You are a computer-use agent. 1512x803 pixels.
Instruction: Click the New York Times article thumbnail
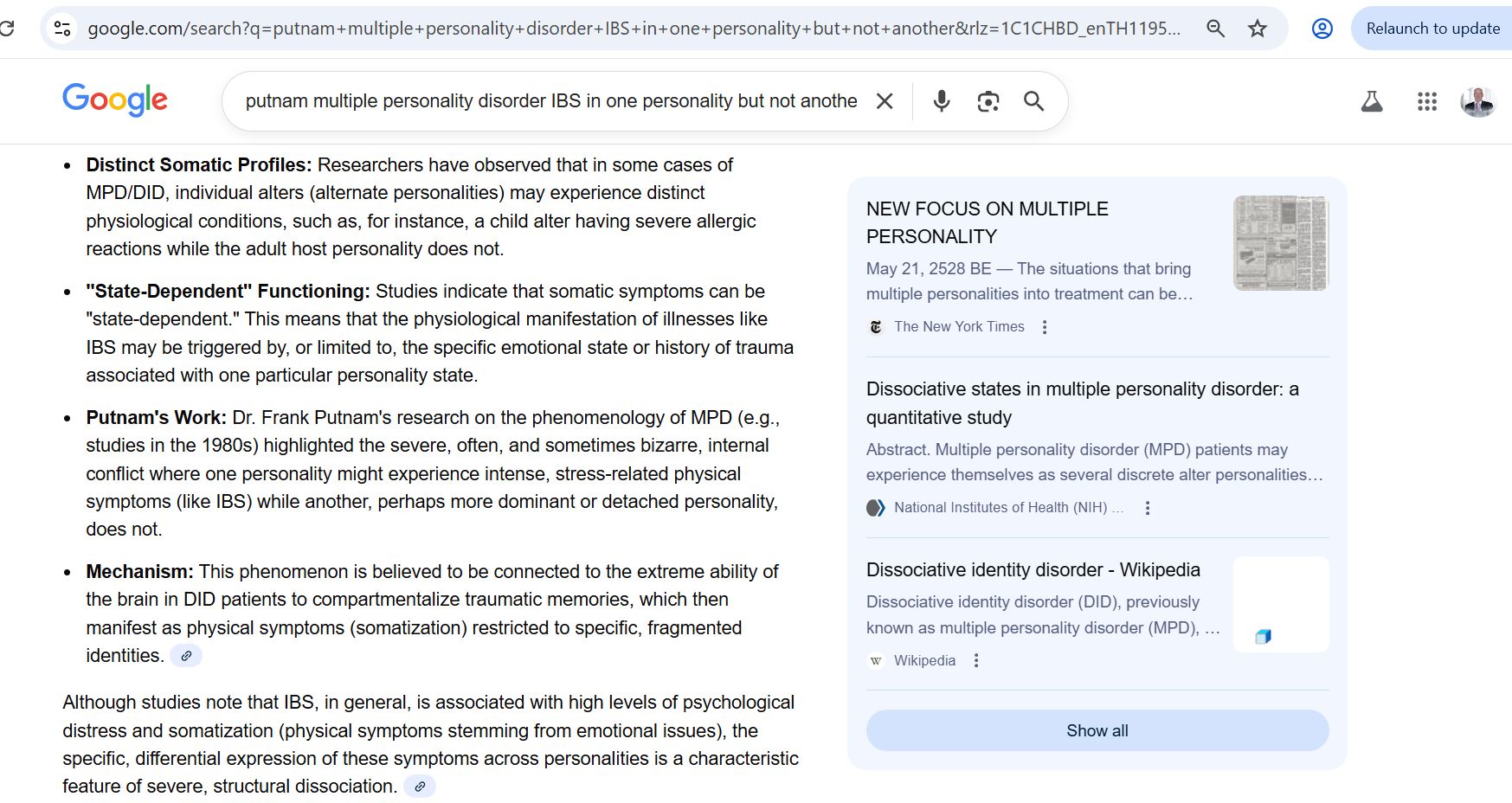tap(1280, 243)
